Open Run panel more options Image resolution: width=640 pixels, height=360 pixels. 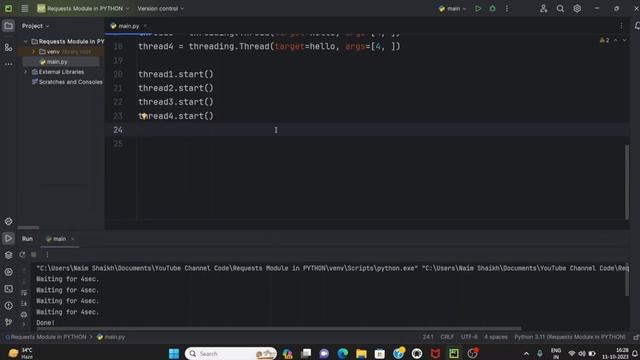(47, 255)
